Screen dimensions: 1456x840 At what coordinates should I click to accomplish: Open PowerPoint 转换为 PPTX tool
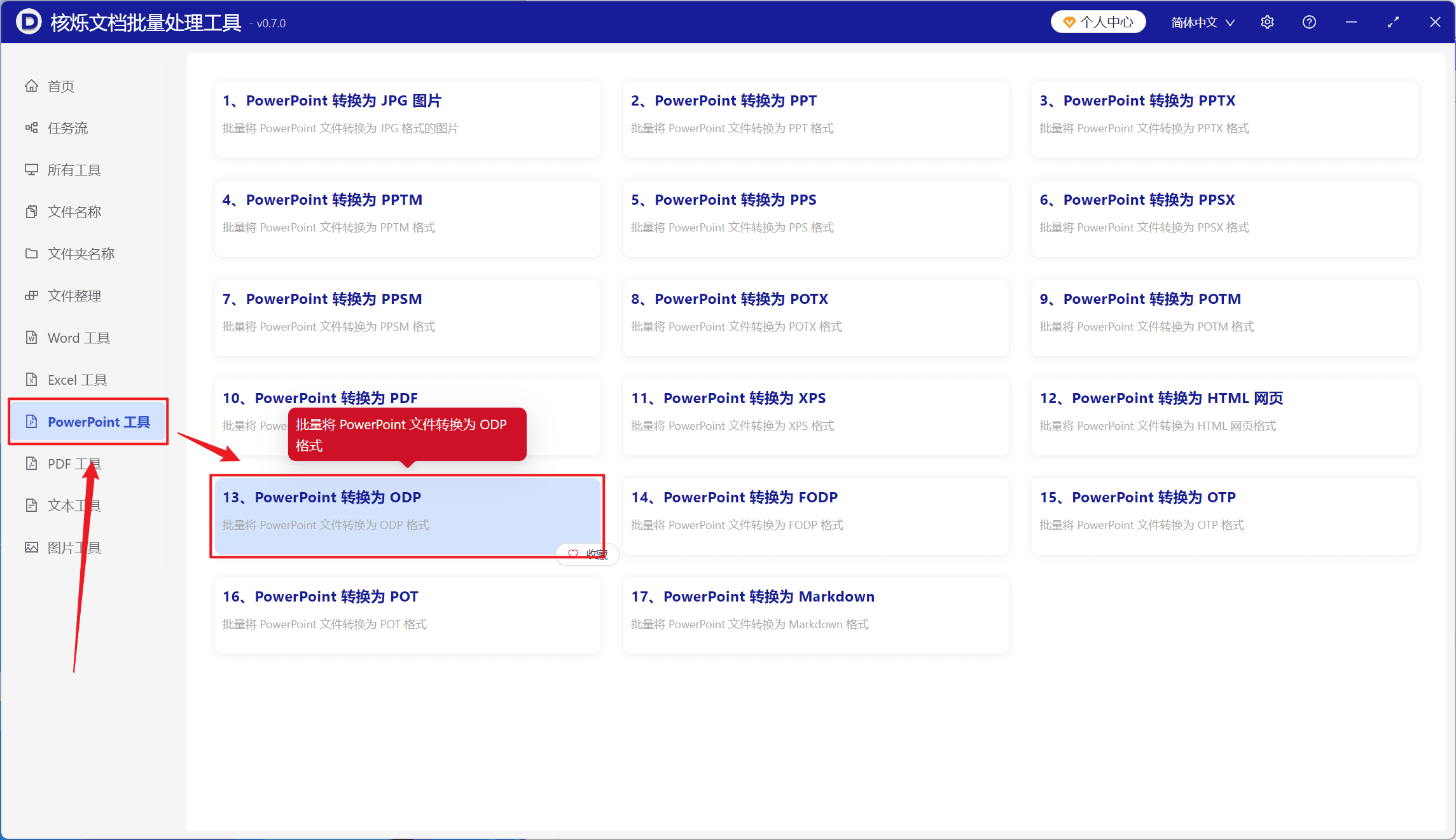pyautogui.click(x=1224, y=120)
